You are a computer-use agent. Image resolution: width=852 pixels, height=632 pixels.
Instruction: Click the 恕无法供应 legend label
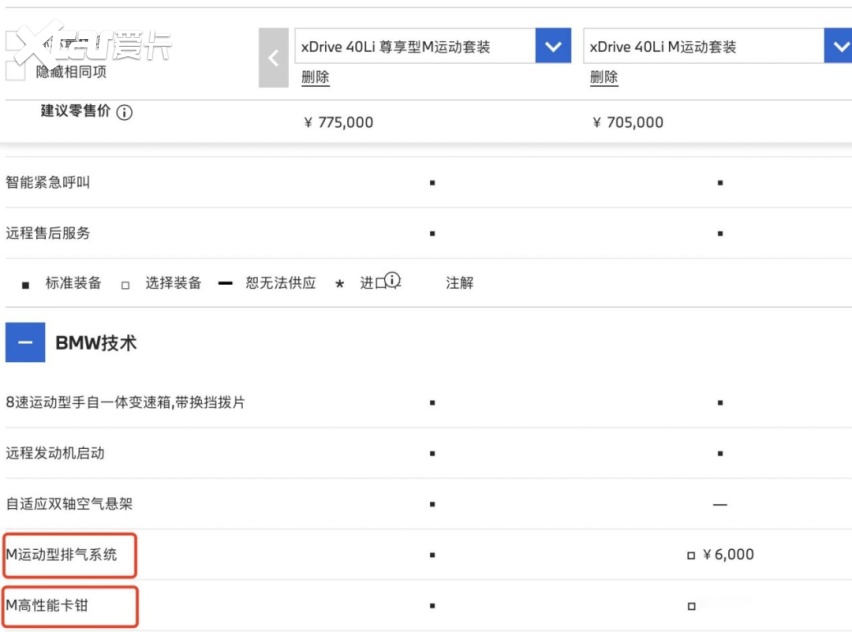pos(280,283)
